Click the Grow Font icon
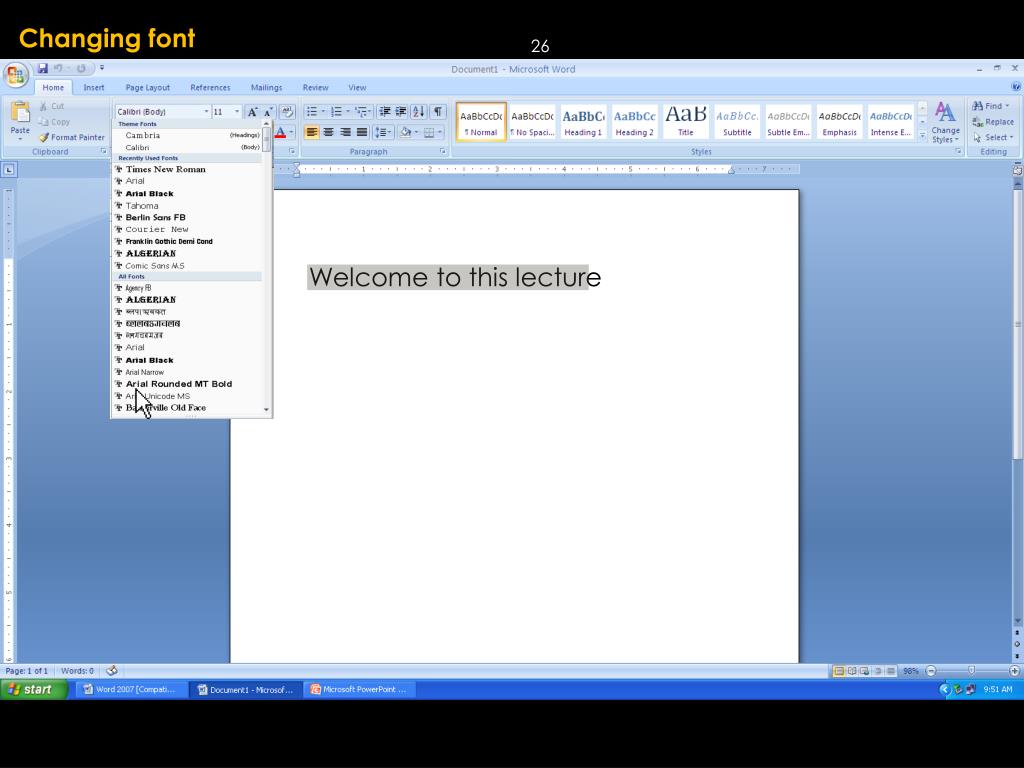The height and width of the screenshot is (768, 1024). 252,112
